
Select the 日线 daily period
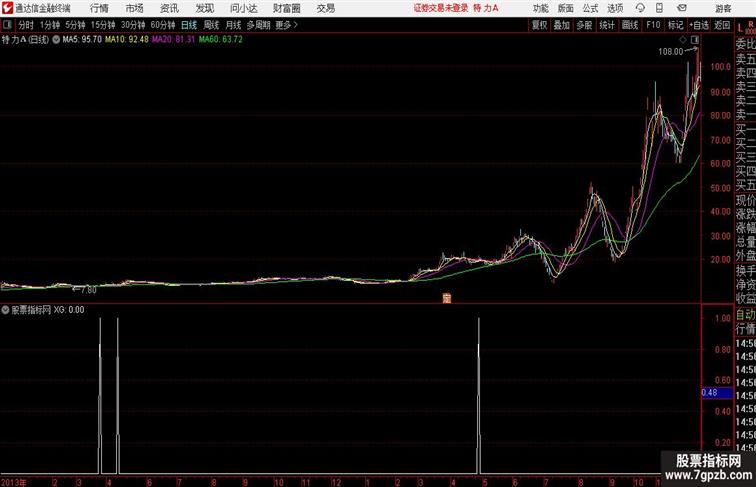click(189, 25)
